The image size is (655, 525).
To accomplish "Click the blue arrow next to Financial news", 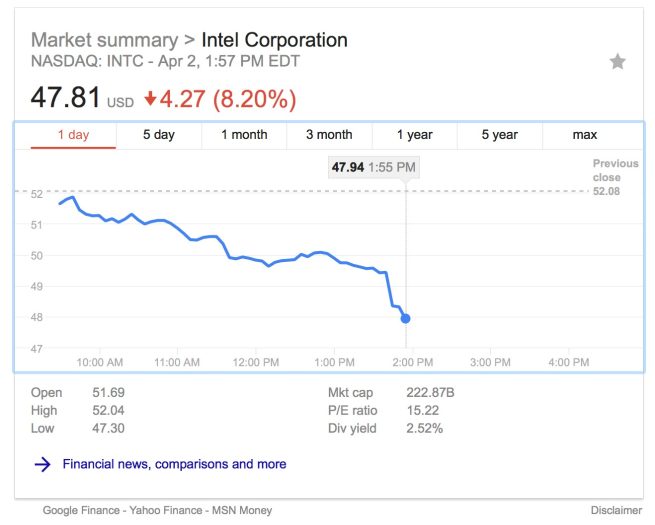I will (43, 464).
